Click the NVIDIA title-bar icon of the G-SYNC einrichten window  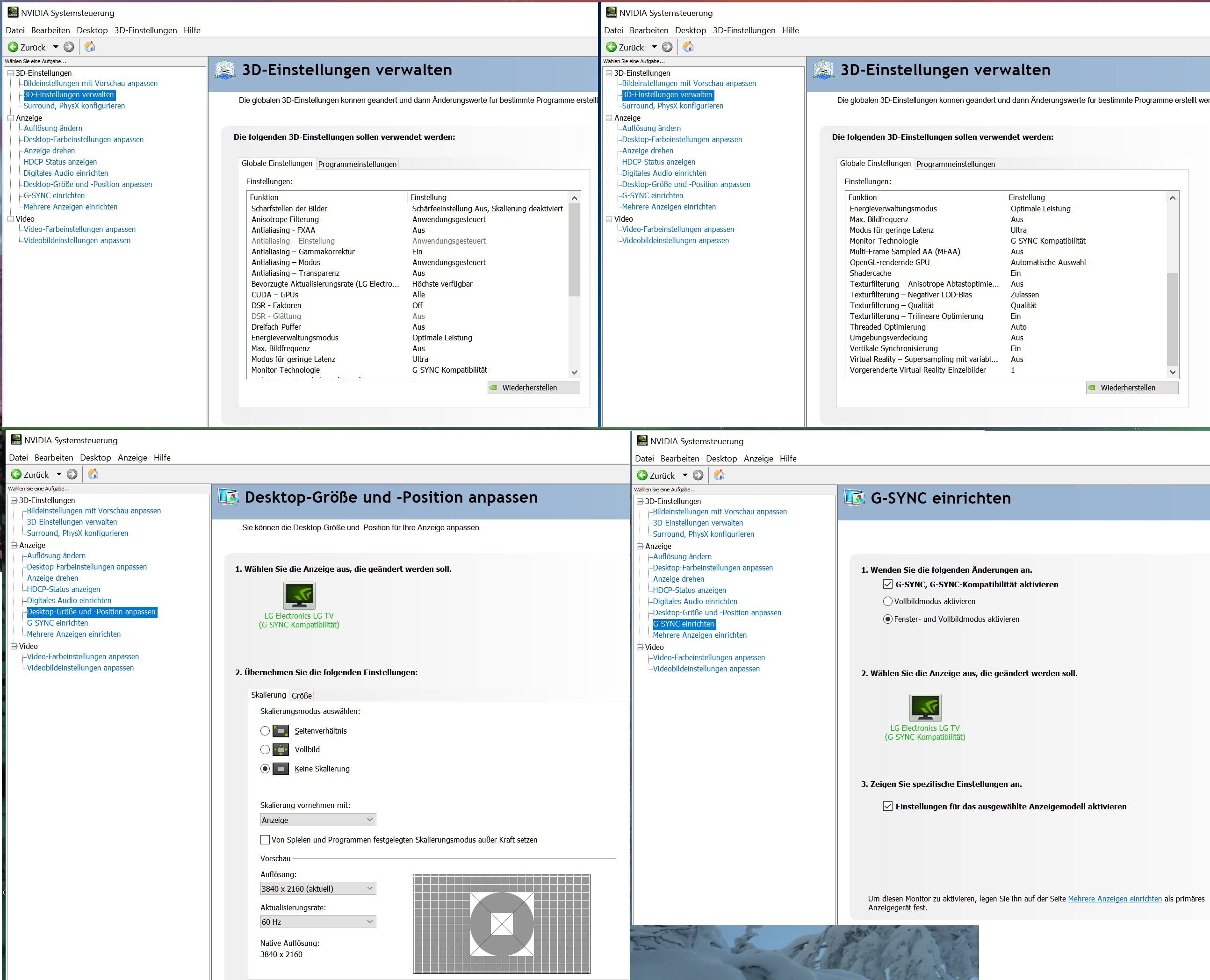[x=641, y=440]
